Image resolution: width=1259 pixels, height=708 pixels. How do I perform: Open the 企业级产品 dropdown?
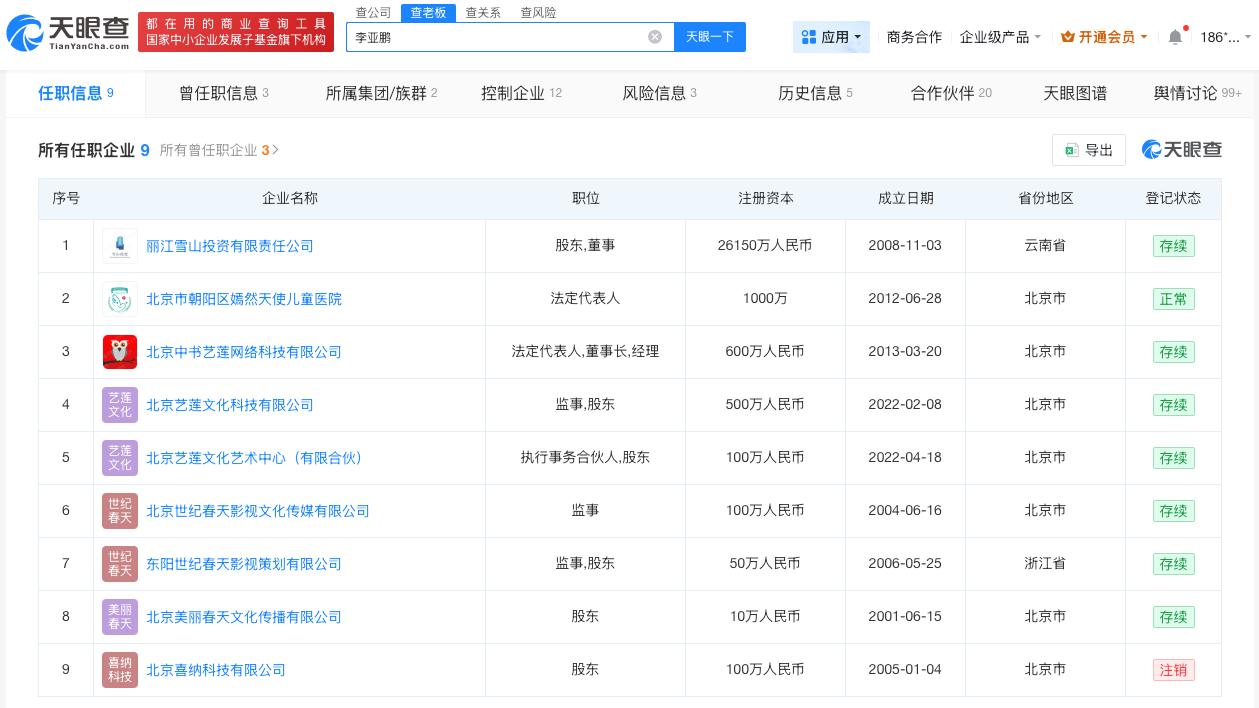click(x=1000, y=37)
